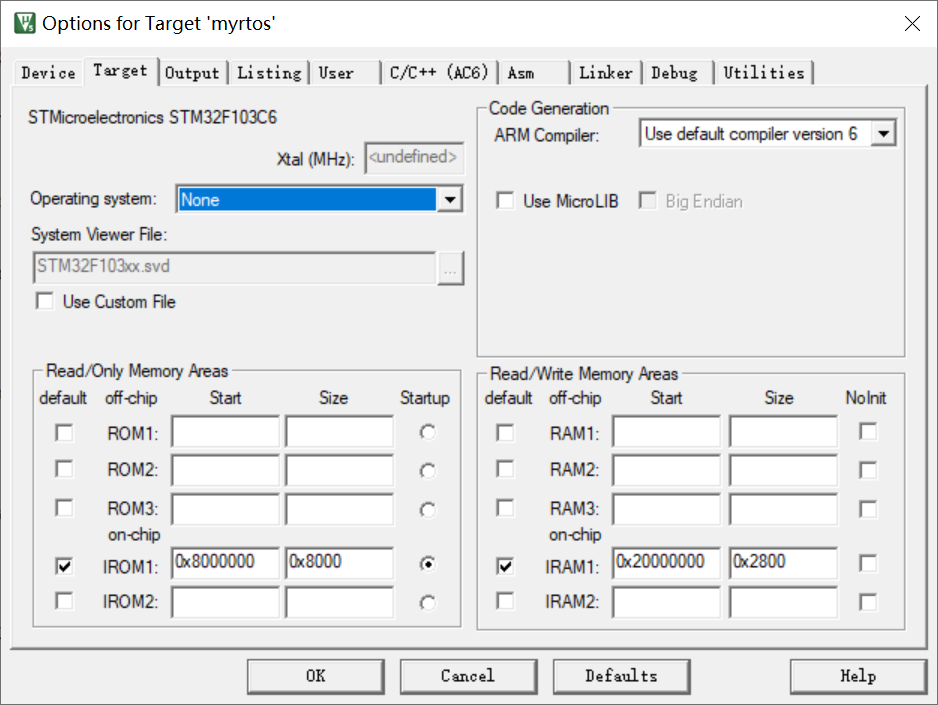Check the ROM2 default checkbox

click(64, 469)
